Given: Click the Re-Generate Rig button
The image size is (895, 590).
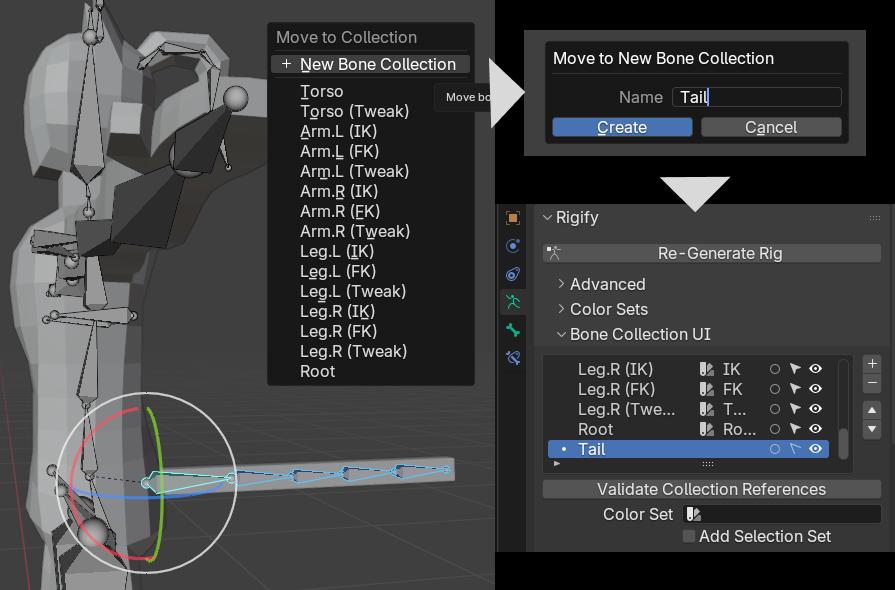Looking at the screenshot, I should [x=719, y=253].
